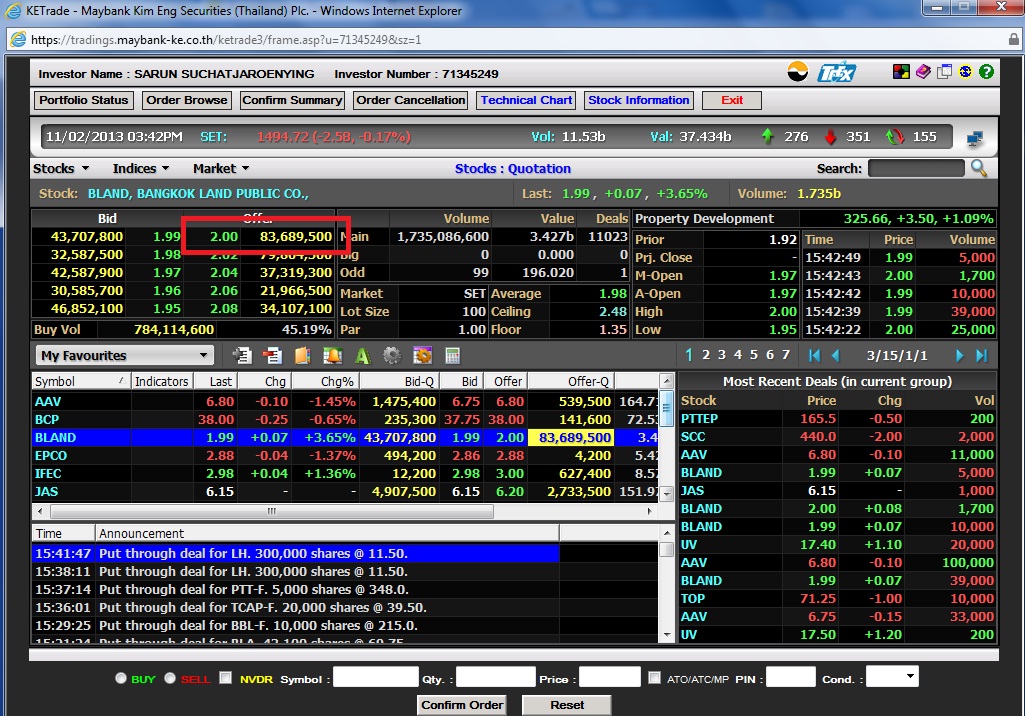Click the Confirm Order button
1025x716 pixels.
[x=462, y=705]
